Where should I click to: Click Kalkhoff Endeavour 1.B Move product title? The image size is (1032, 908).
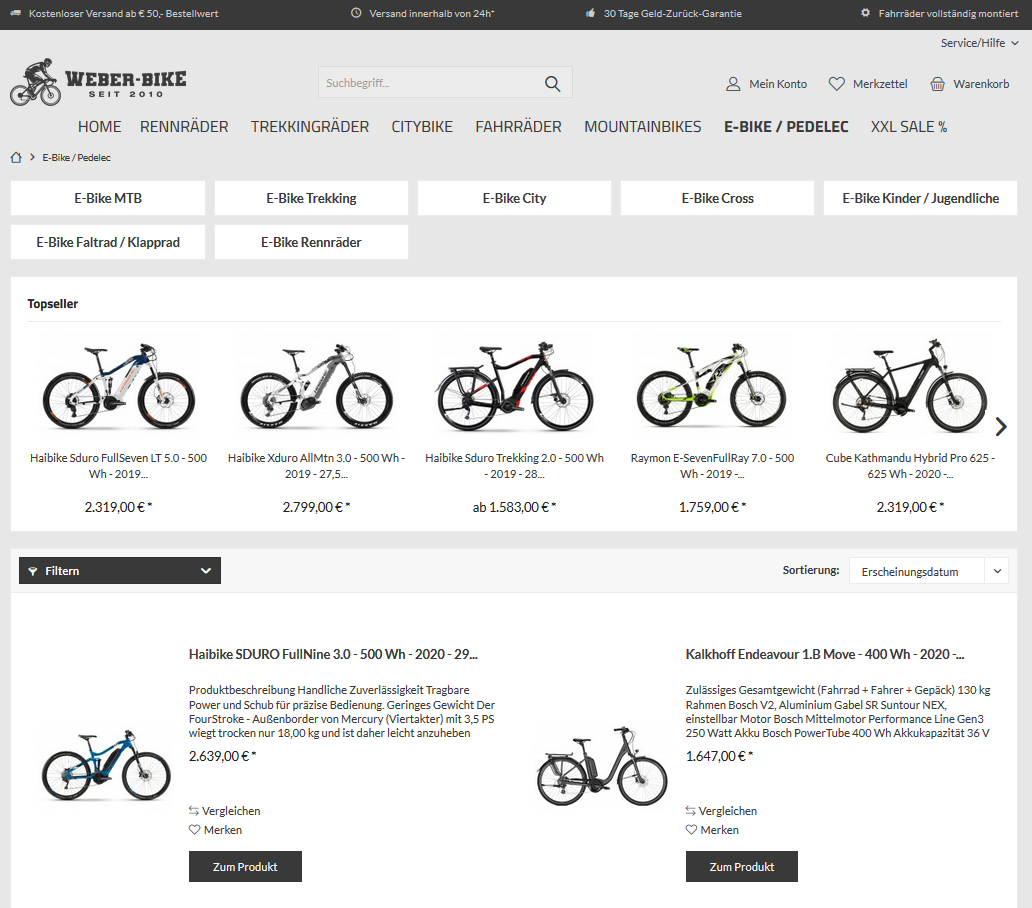tap(825, 654)
